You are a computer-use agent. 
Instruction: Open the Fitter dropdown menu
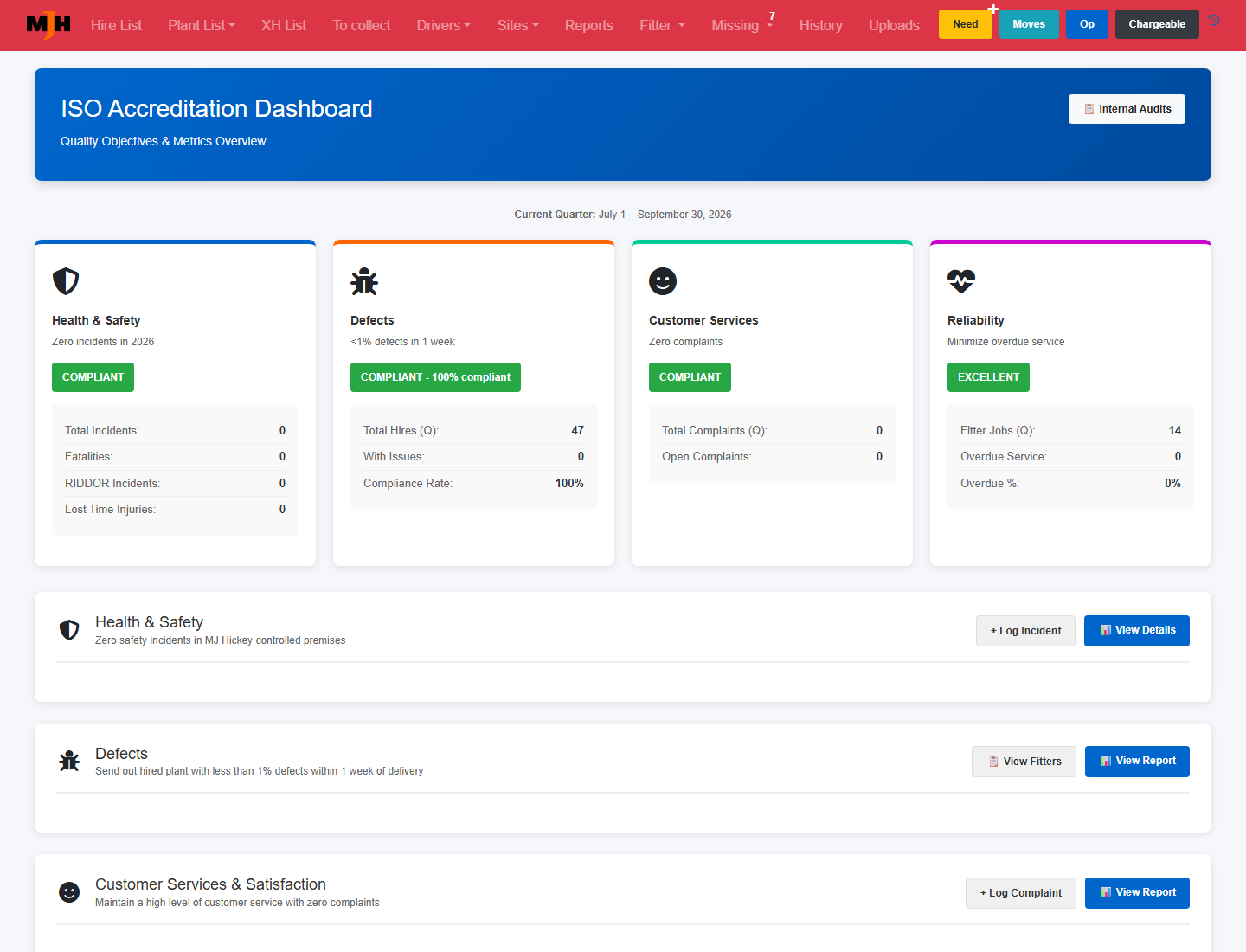[663, 25]
